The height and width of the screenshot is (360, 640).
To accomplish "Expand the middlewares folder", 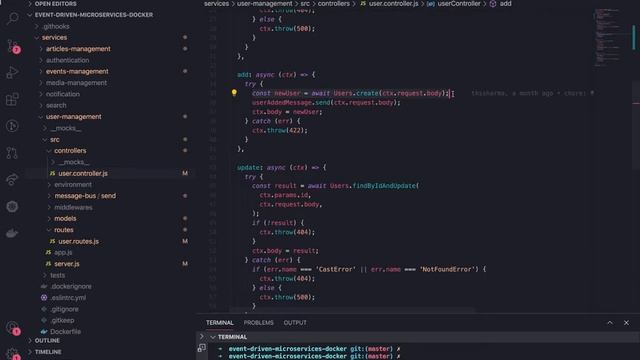I will point(73,207).
